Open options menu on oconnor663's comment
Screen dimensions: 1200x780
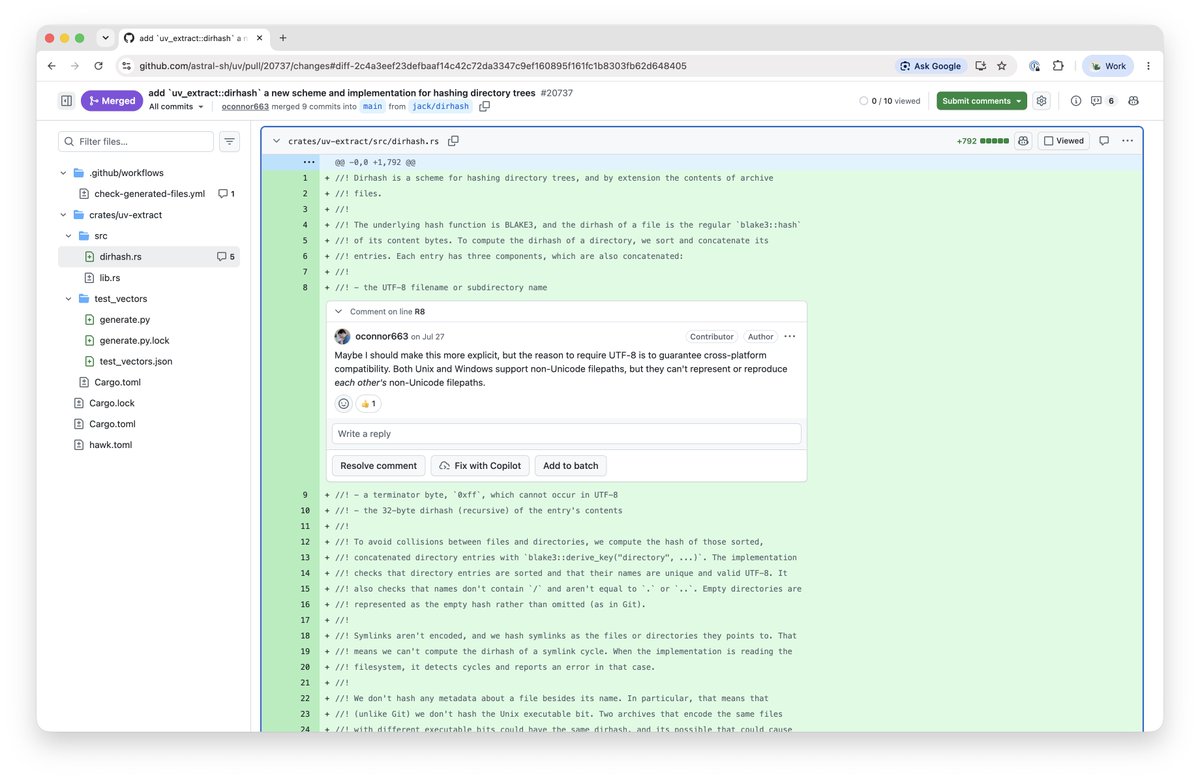[x=790, y=337]
